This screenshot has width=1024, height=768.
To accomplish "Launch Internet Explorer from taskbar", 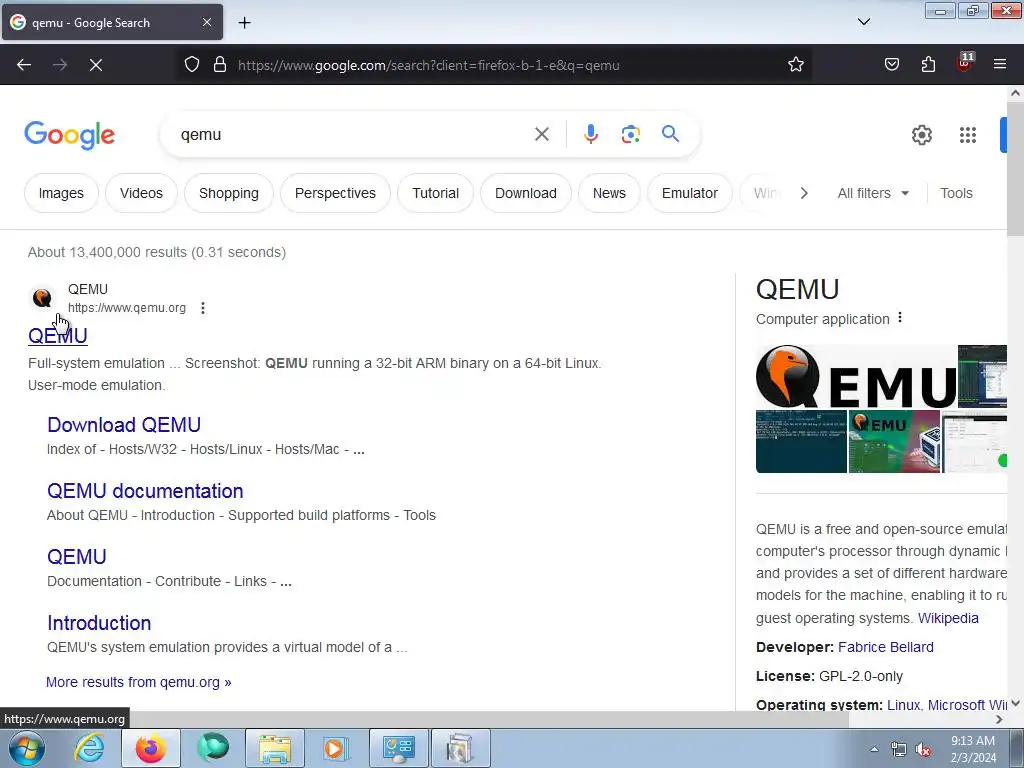I will click(88, 748).
